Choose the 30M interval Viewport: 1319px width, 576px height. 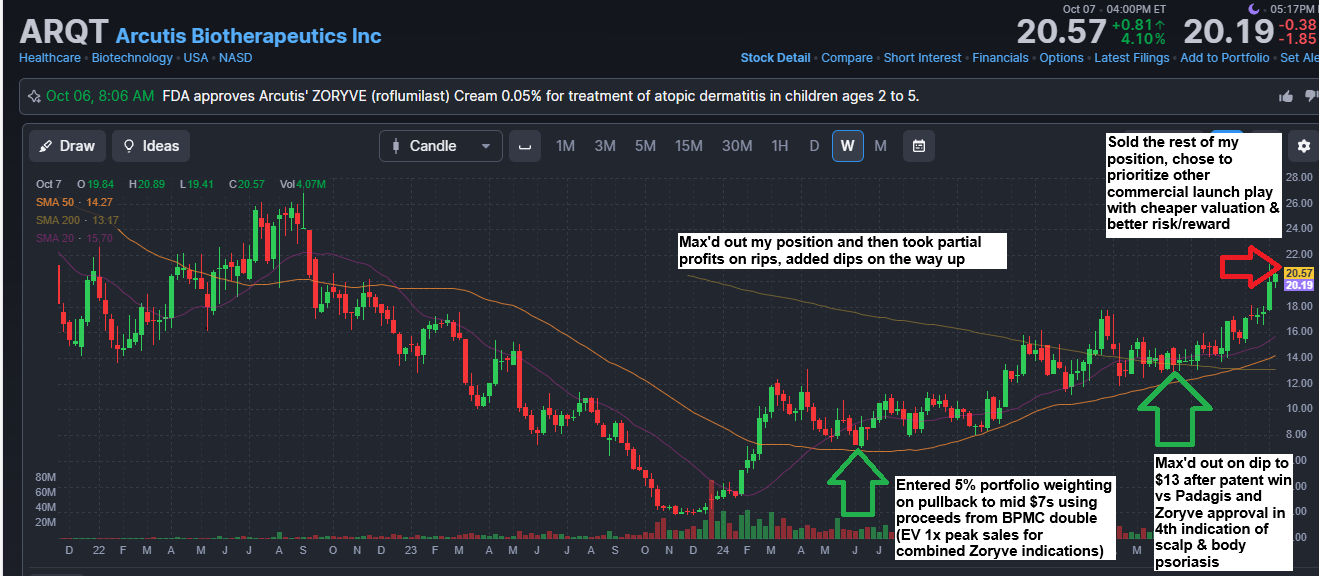coord(737,146)
